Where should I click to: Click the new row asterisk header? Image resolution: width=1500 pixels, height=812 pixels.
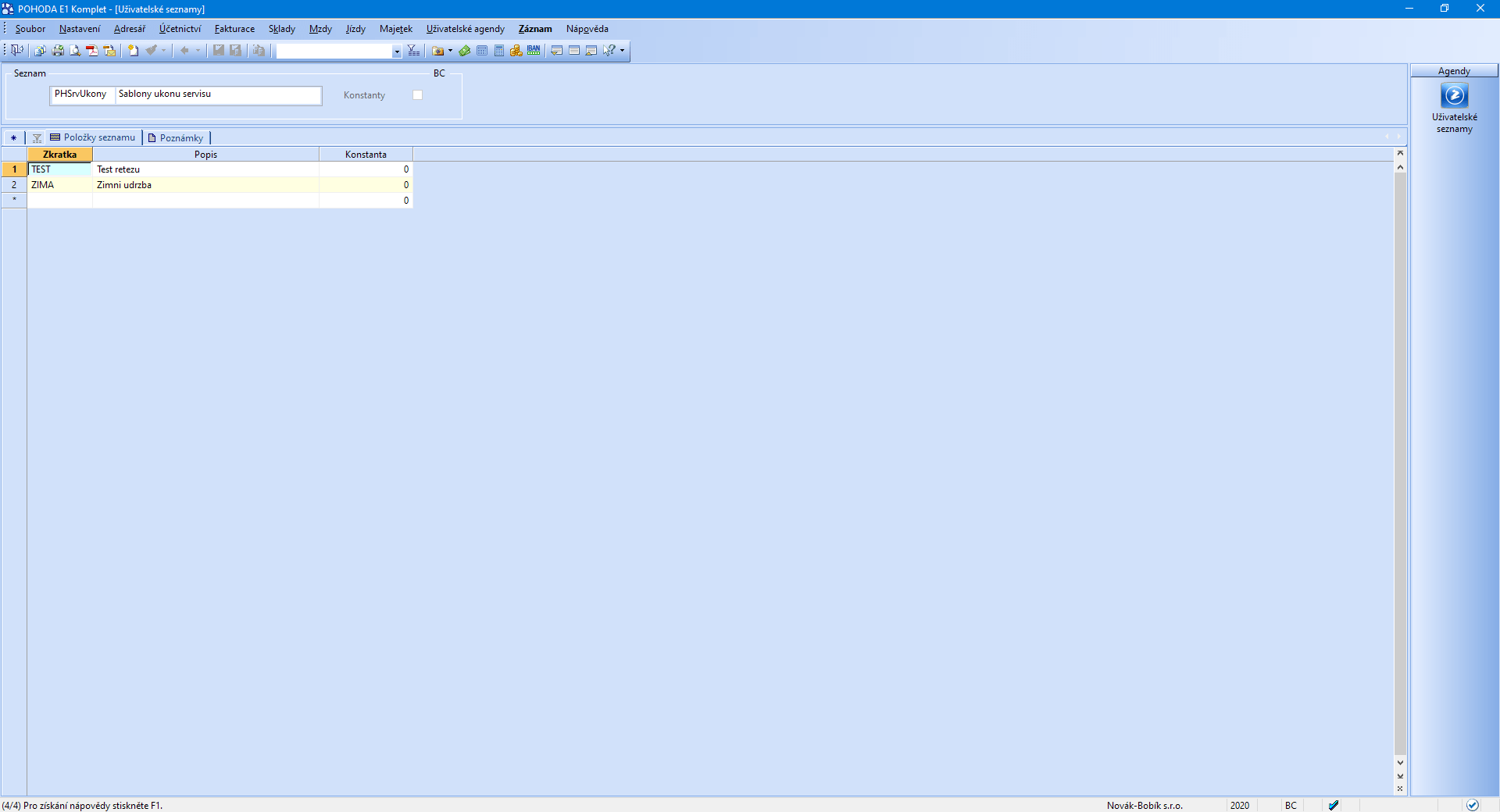[14, 201]
